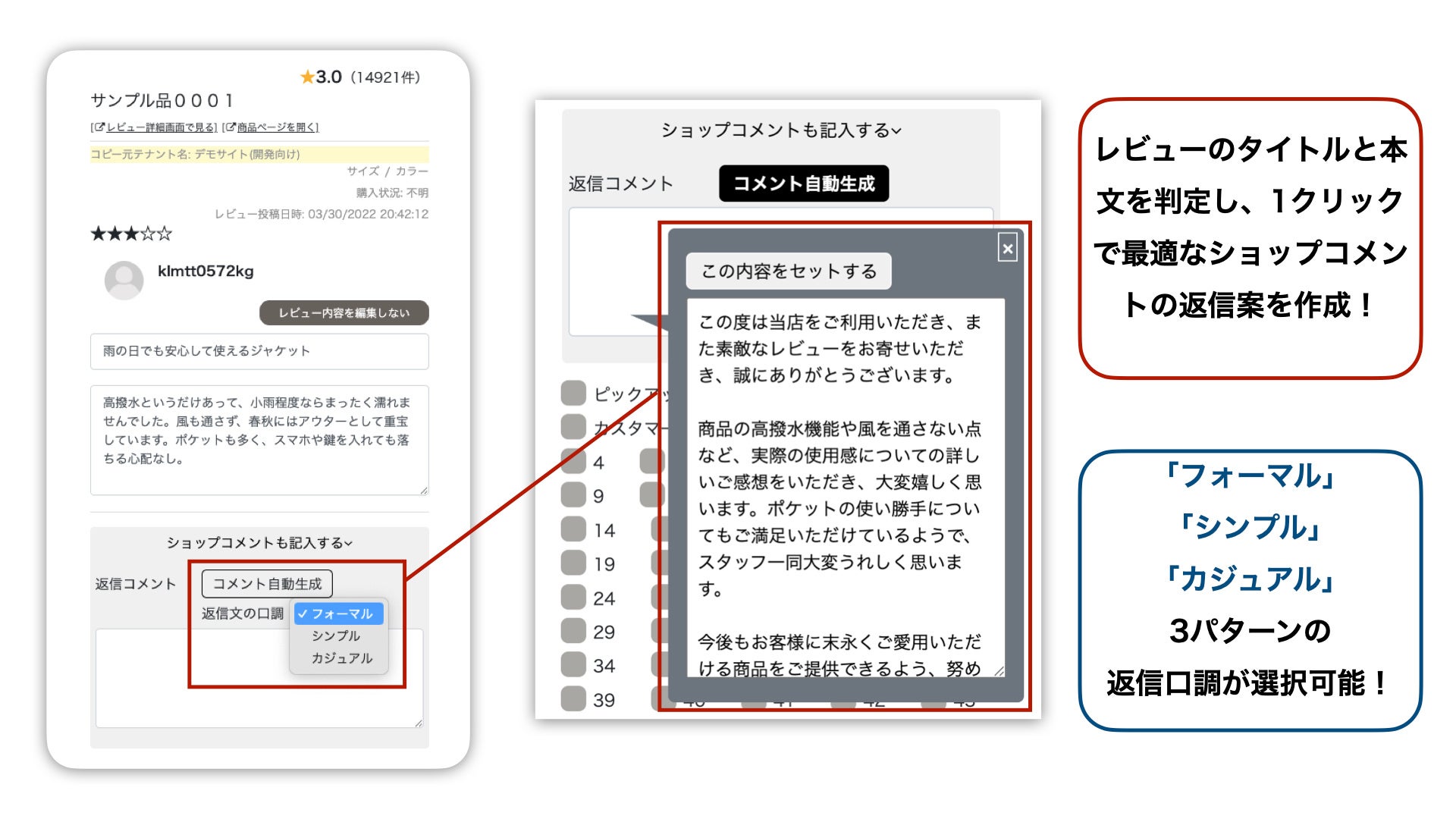Click the コメント自動生成 button
The height and width of the screenshot is (819, 1456).
pos(268,583)
